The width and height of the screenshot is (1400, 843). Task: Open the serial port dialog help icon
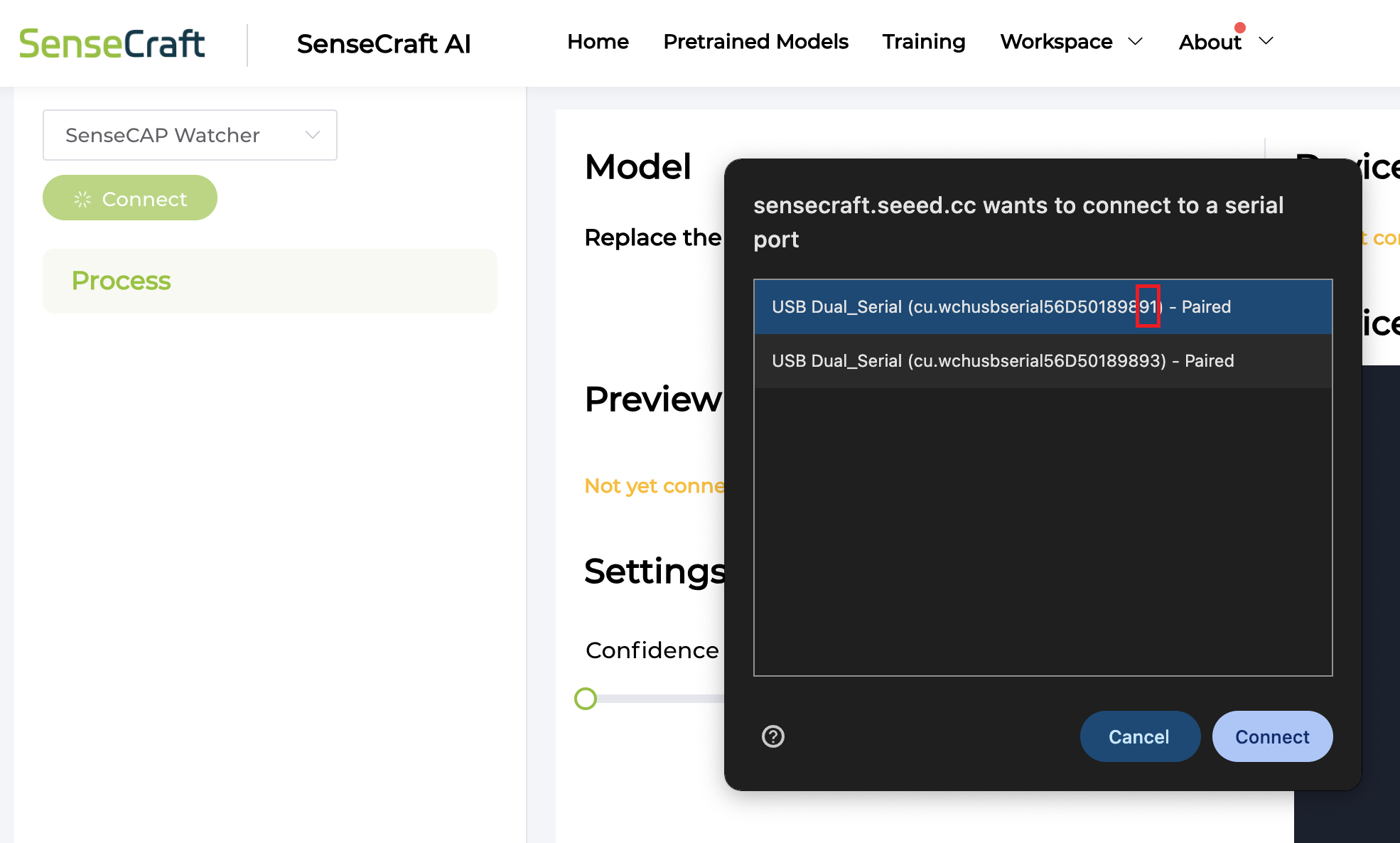point(773,736)
